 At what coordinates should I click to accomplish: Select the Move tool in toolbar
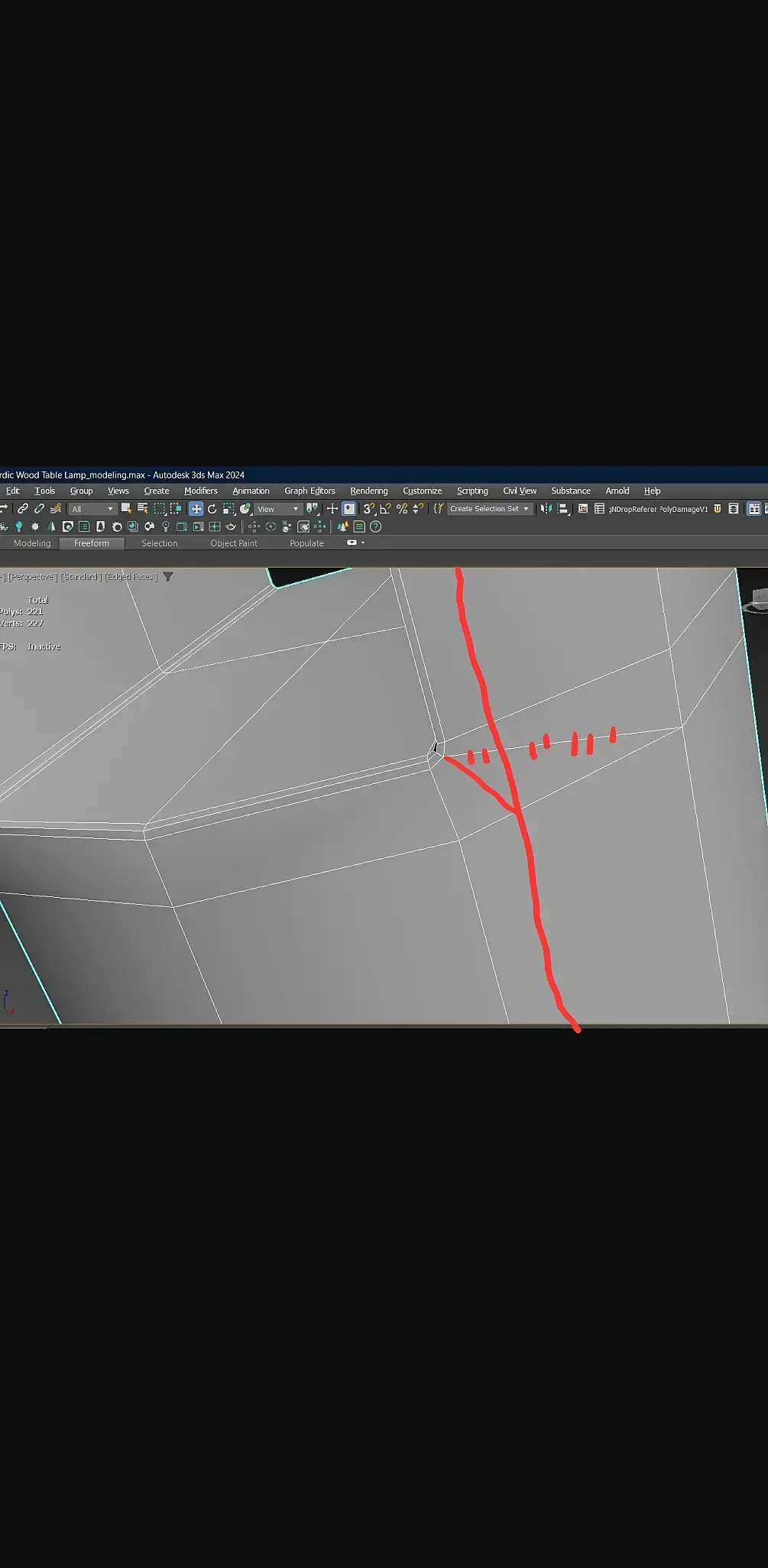tap(196, 509)
